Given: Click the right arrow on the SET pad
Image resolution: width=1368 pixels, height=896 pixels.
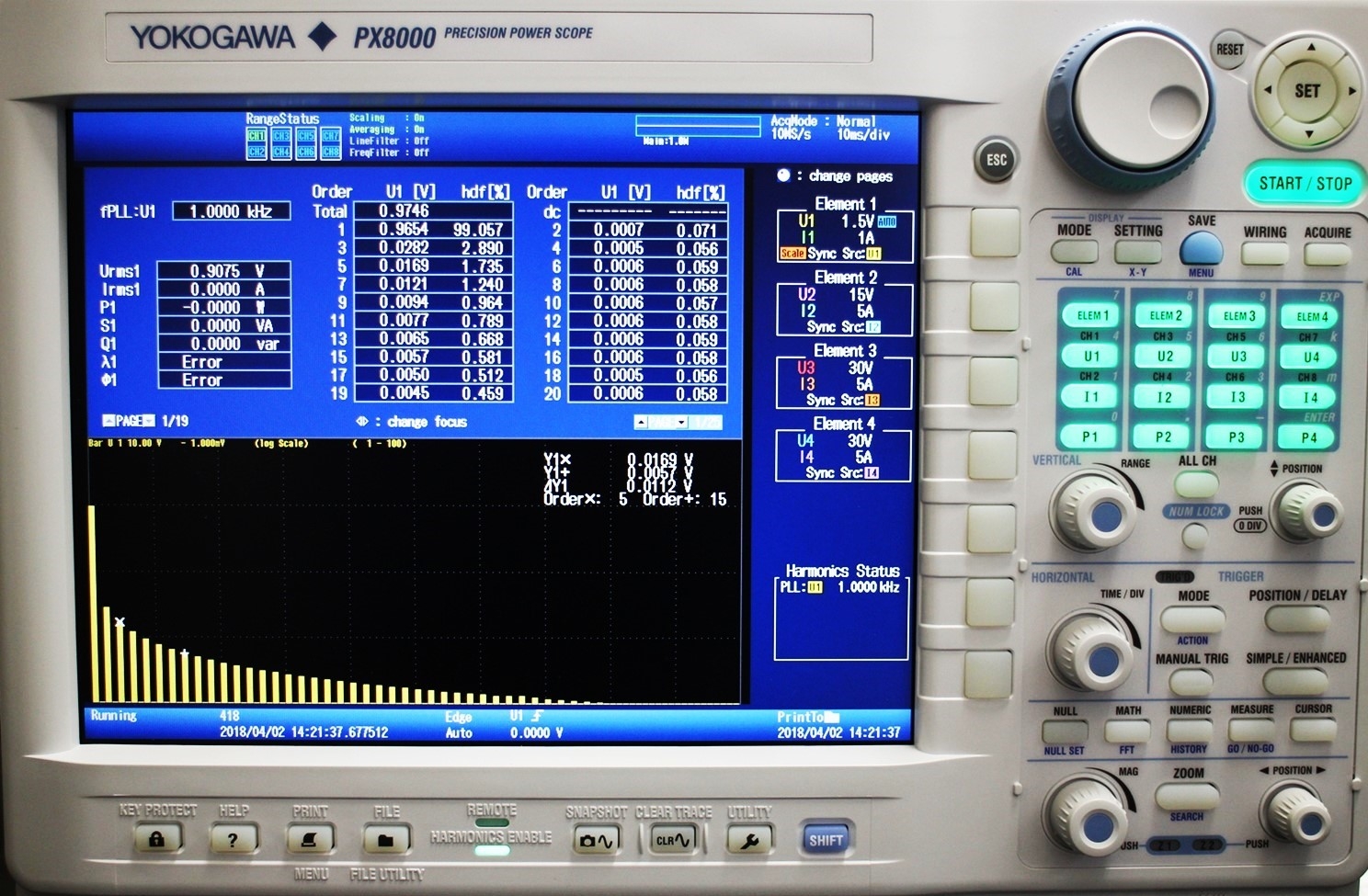Looking at the screenshot, I should click(x=1351, y=91).
